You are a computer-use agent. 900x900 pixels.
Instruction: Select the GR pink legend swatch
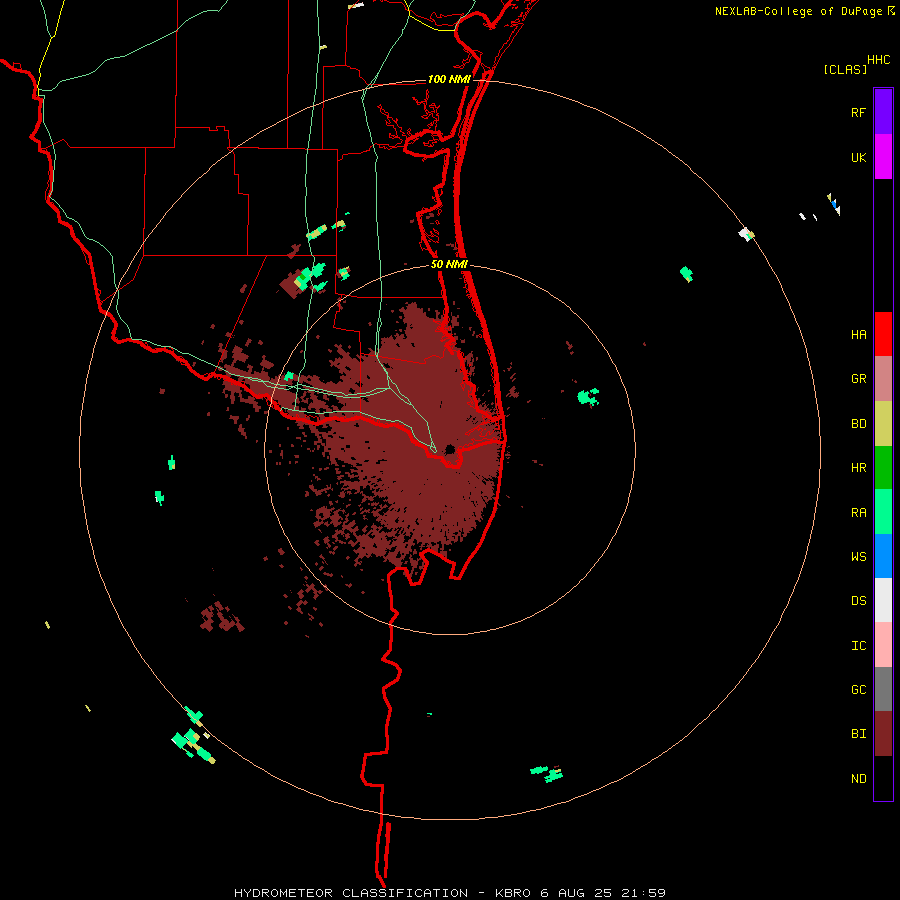883,379
